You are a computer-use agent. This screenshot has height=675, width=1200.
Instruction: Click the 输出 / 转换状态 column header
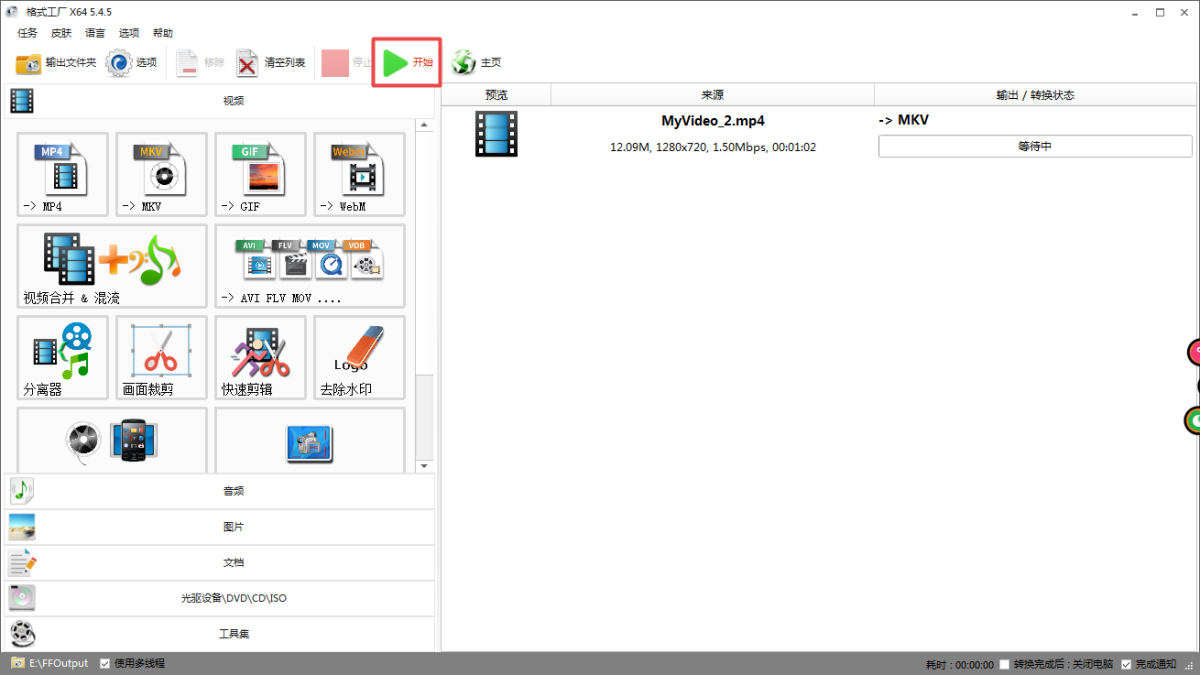pos(1035,95)
